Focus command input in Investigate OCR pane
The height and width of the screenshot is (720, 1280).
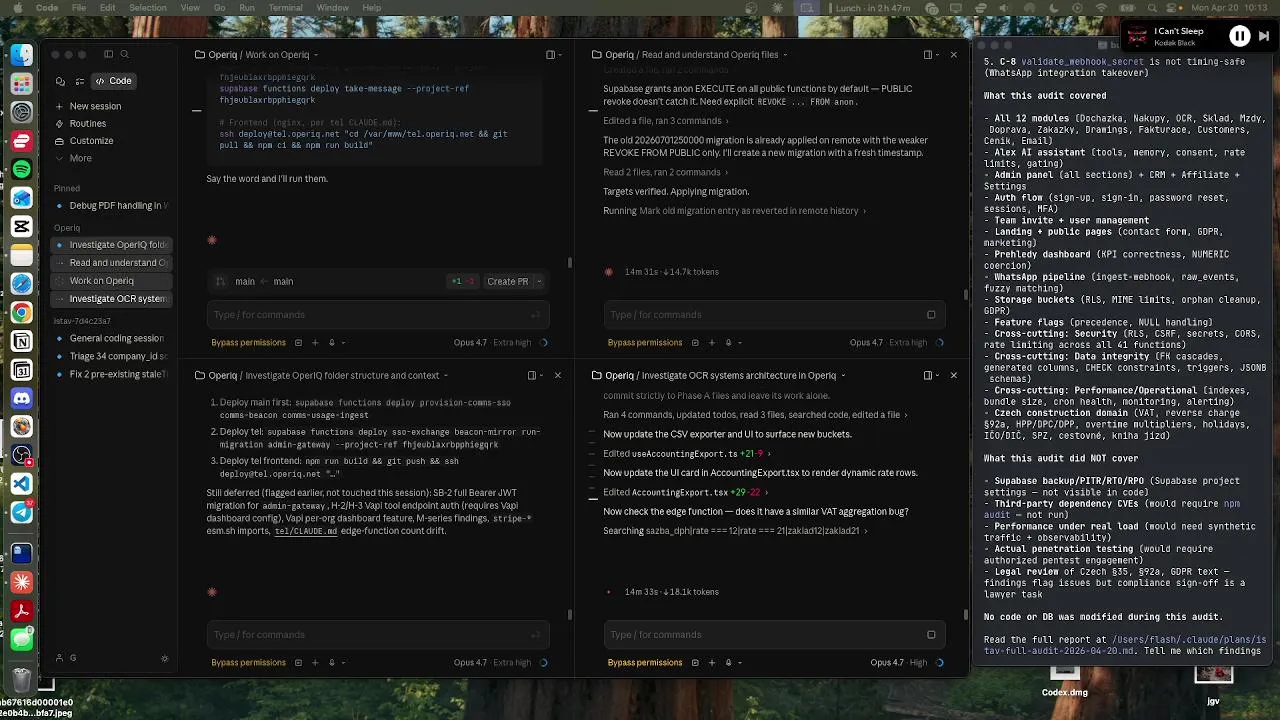[774, 635]
